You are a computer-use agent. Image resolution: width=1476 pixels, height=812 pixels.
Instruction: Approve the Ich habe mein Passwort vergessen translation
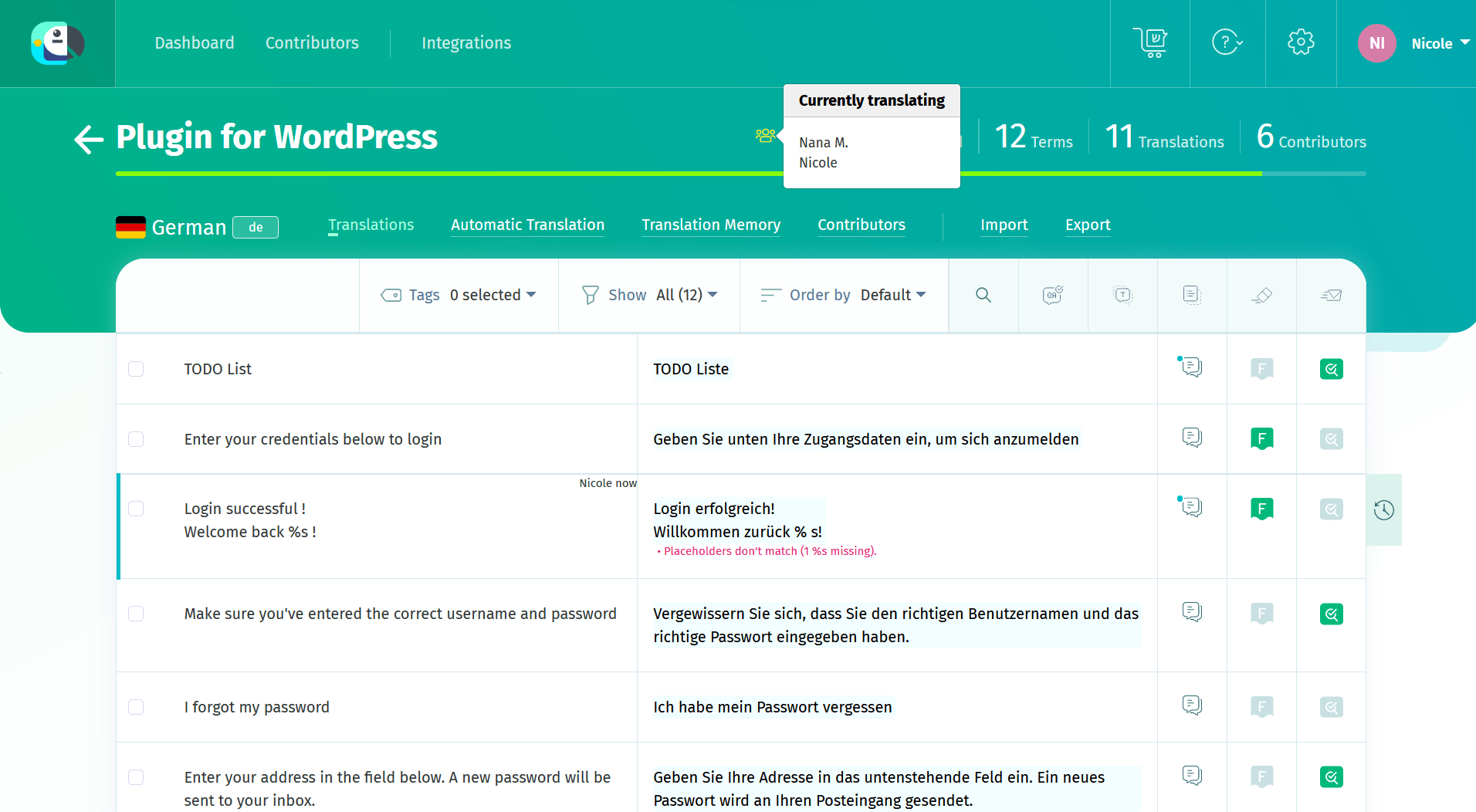pos(1332,707)
